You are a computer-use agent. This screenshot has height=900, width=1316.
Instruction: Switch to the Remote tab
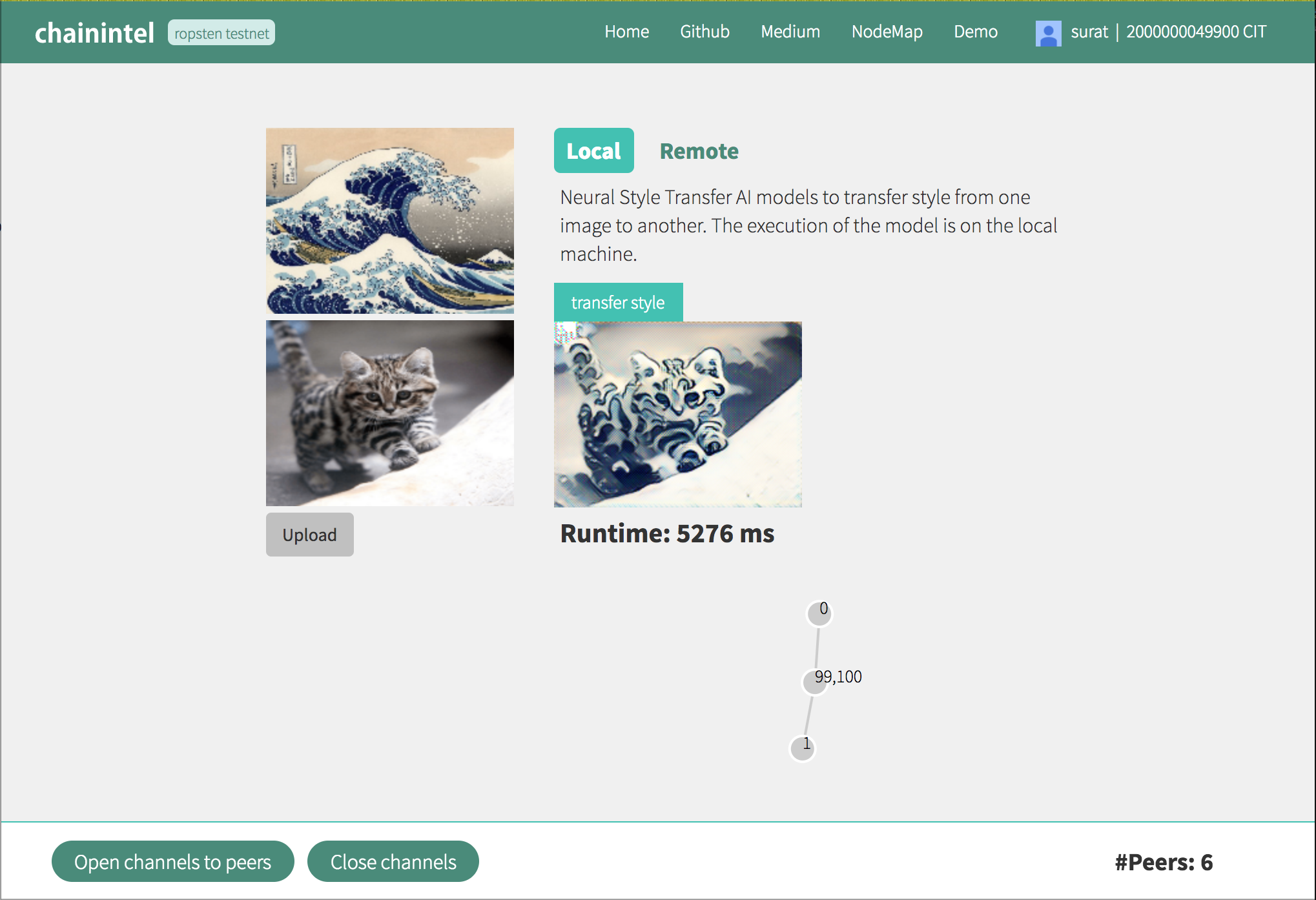coord(699,151)
